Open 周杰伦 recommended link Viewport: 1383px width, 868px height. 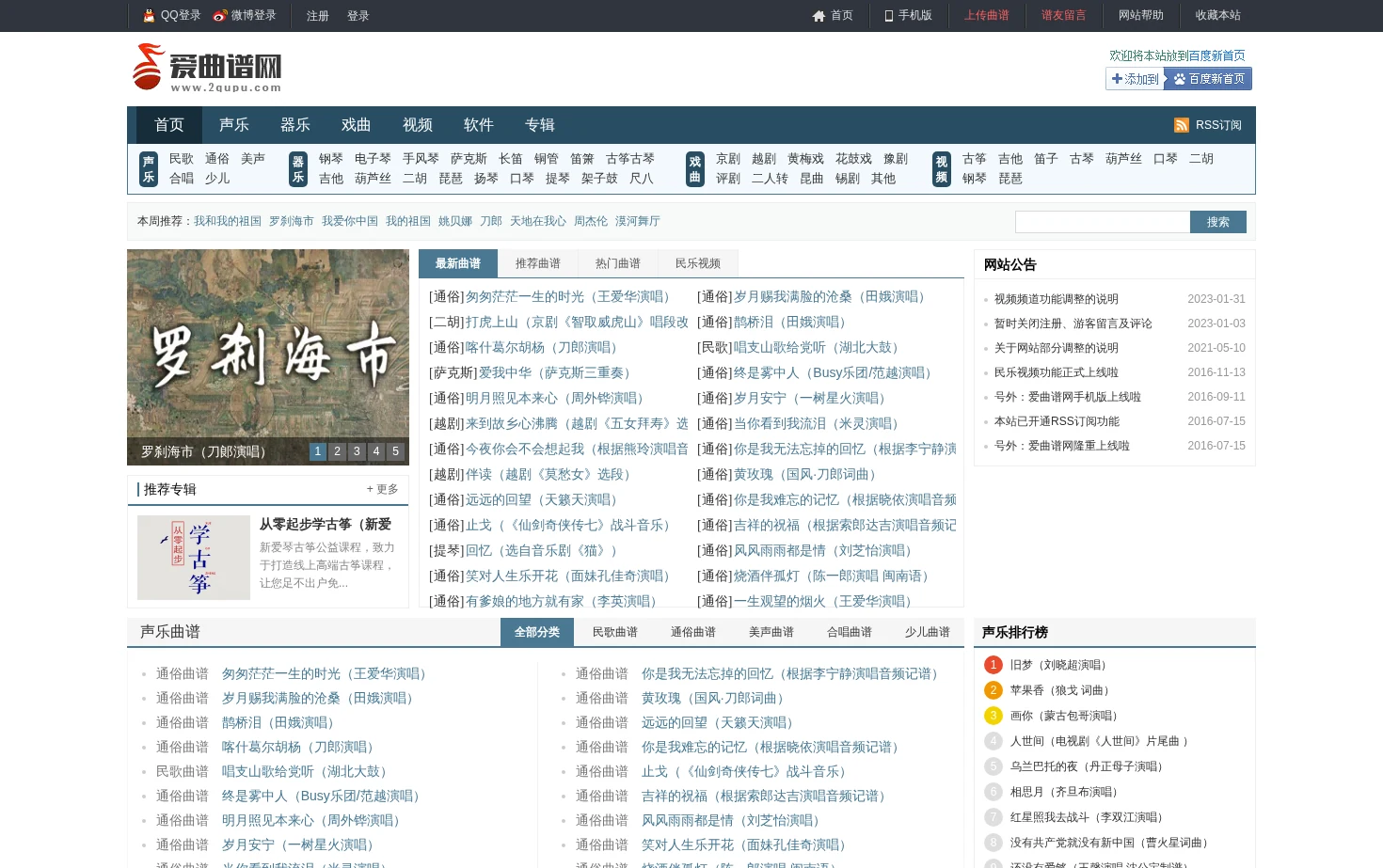tap(591, 221)
